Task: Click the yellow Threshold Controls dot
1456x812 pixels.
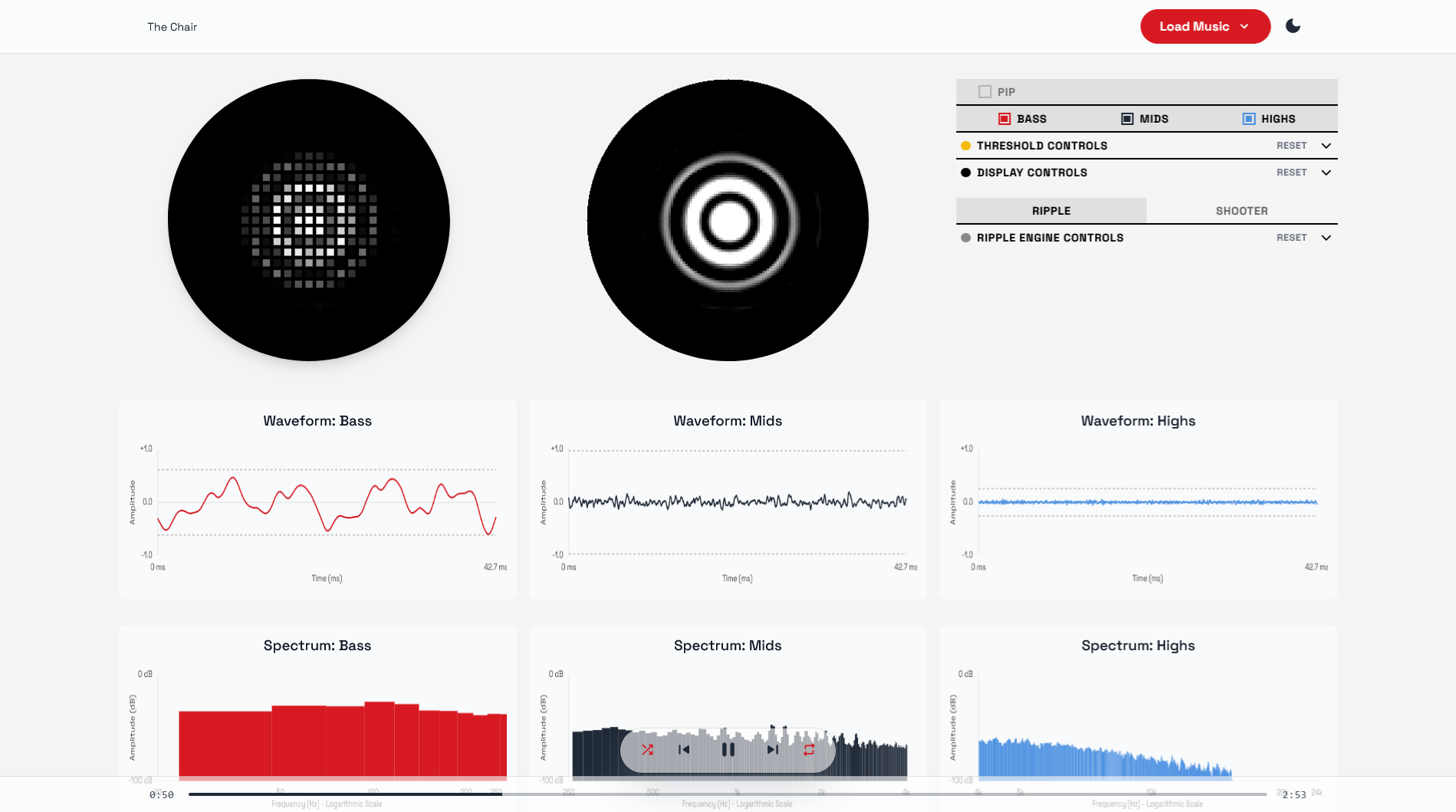Action: tap(965, 146)
